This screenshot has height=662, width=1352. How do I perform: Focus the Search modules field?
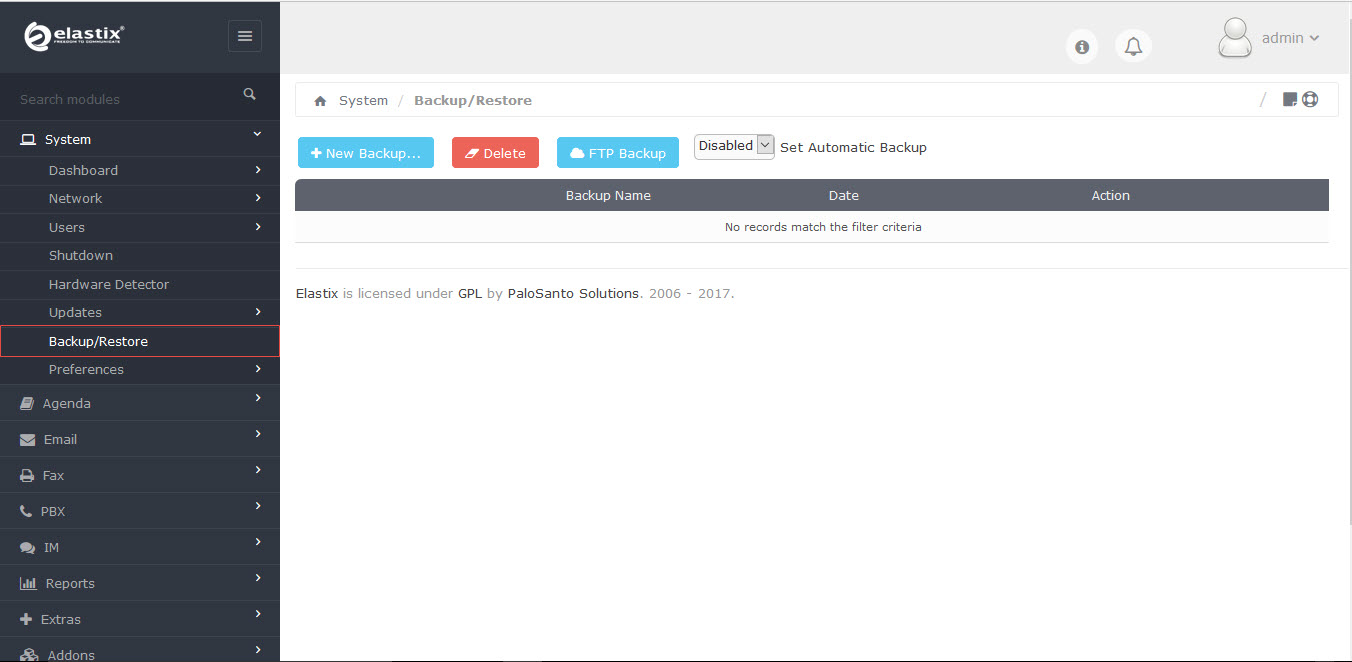tap(125, 99)
